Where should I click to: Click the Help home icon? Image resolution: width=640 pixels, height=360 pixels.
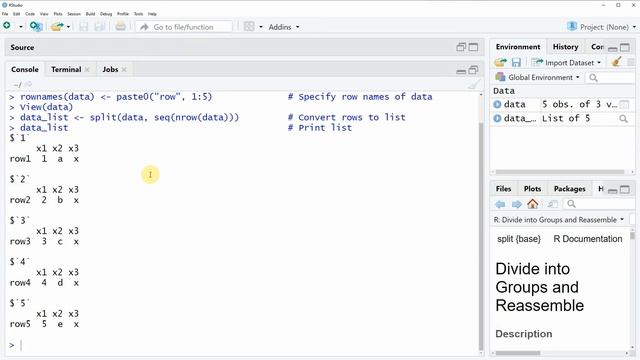[533, 204]
